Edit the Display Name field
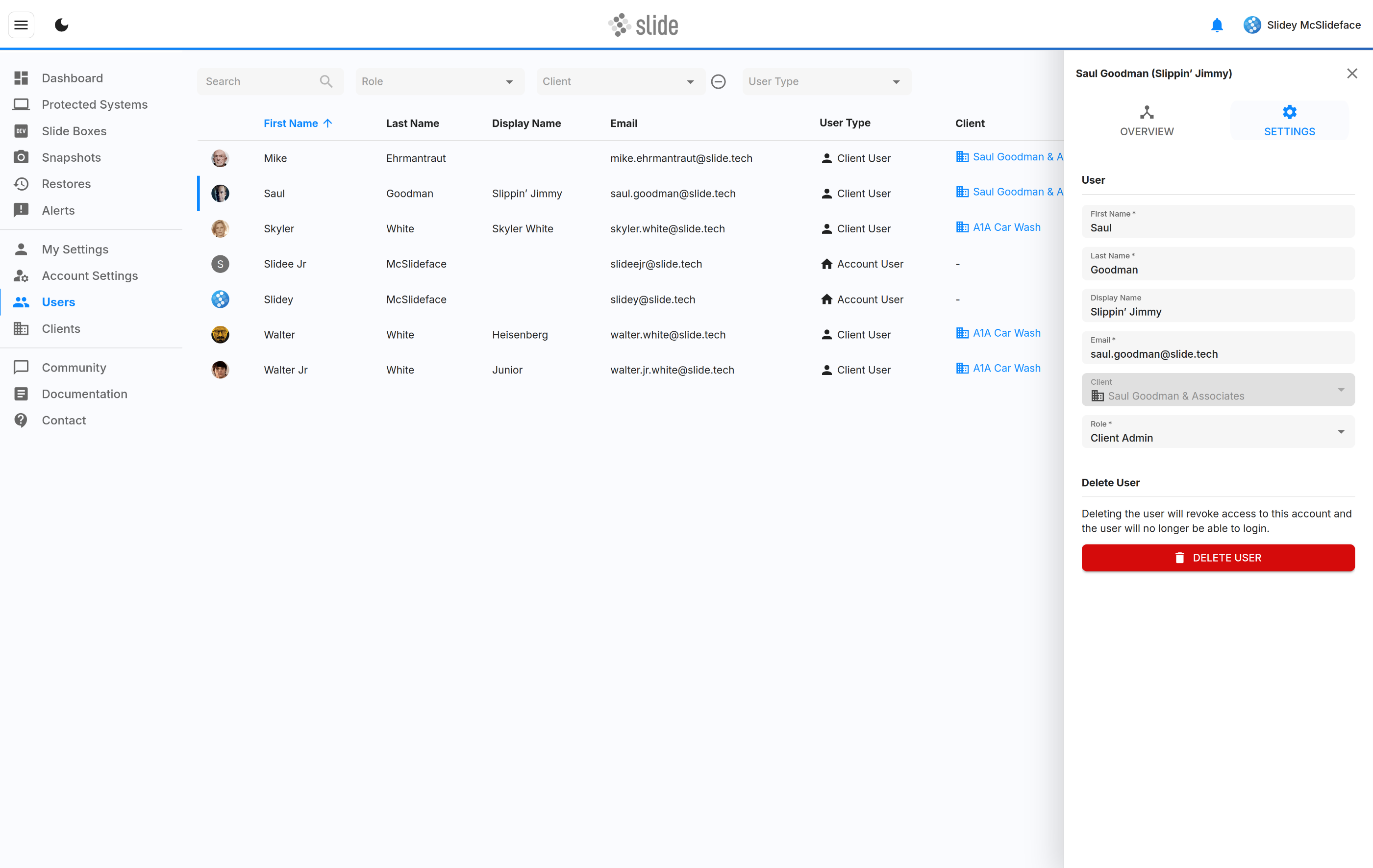The width and height of the screenshot is (1373, 868). (1218, 305)
